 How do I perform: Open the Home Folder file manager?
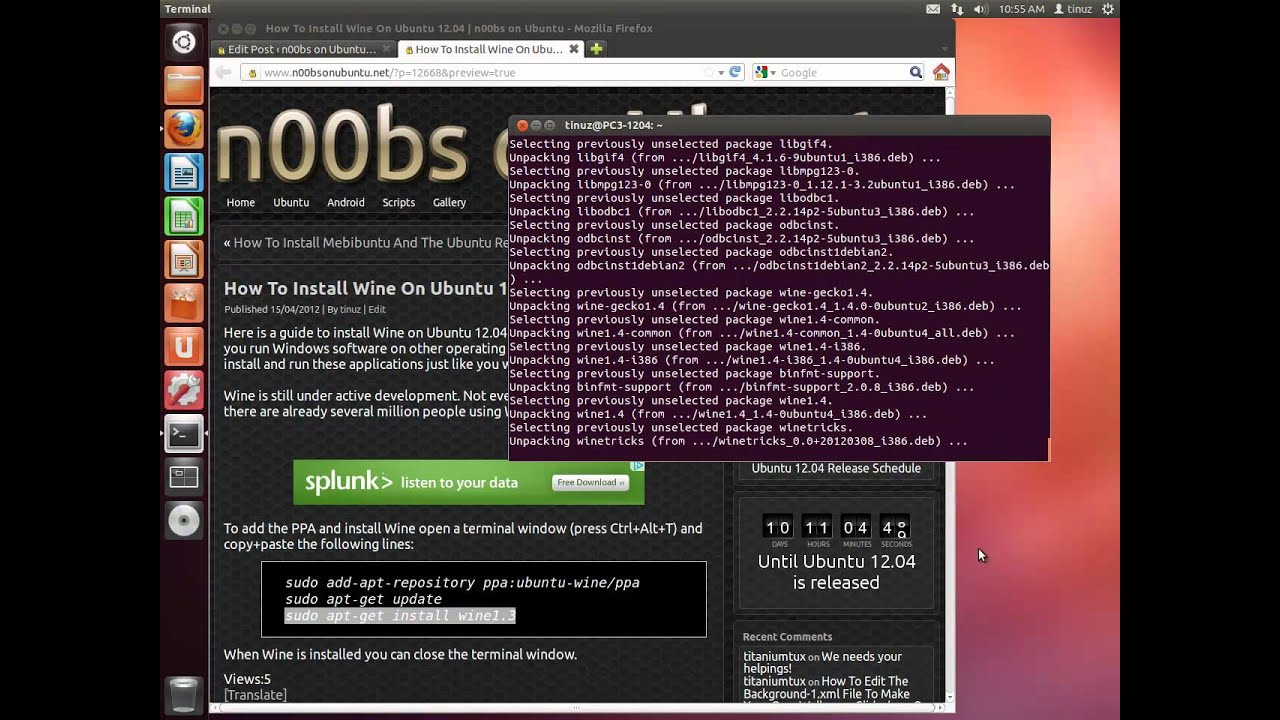[x=184, y=85]
